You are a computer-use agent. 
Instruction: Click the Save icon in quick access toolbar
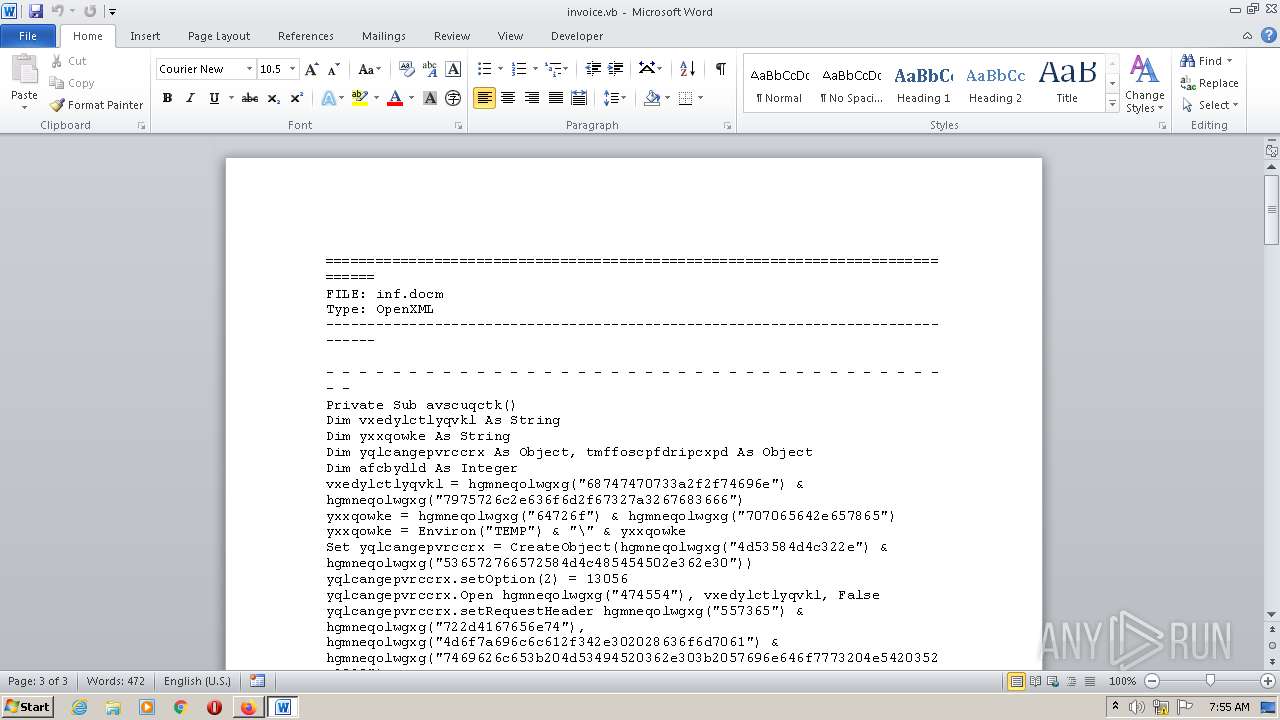click(36, 11)
